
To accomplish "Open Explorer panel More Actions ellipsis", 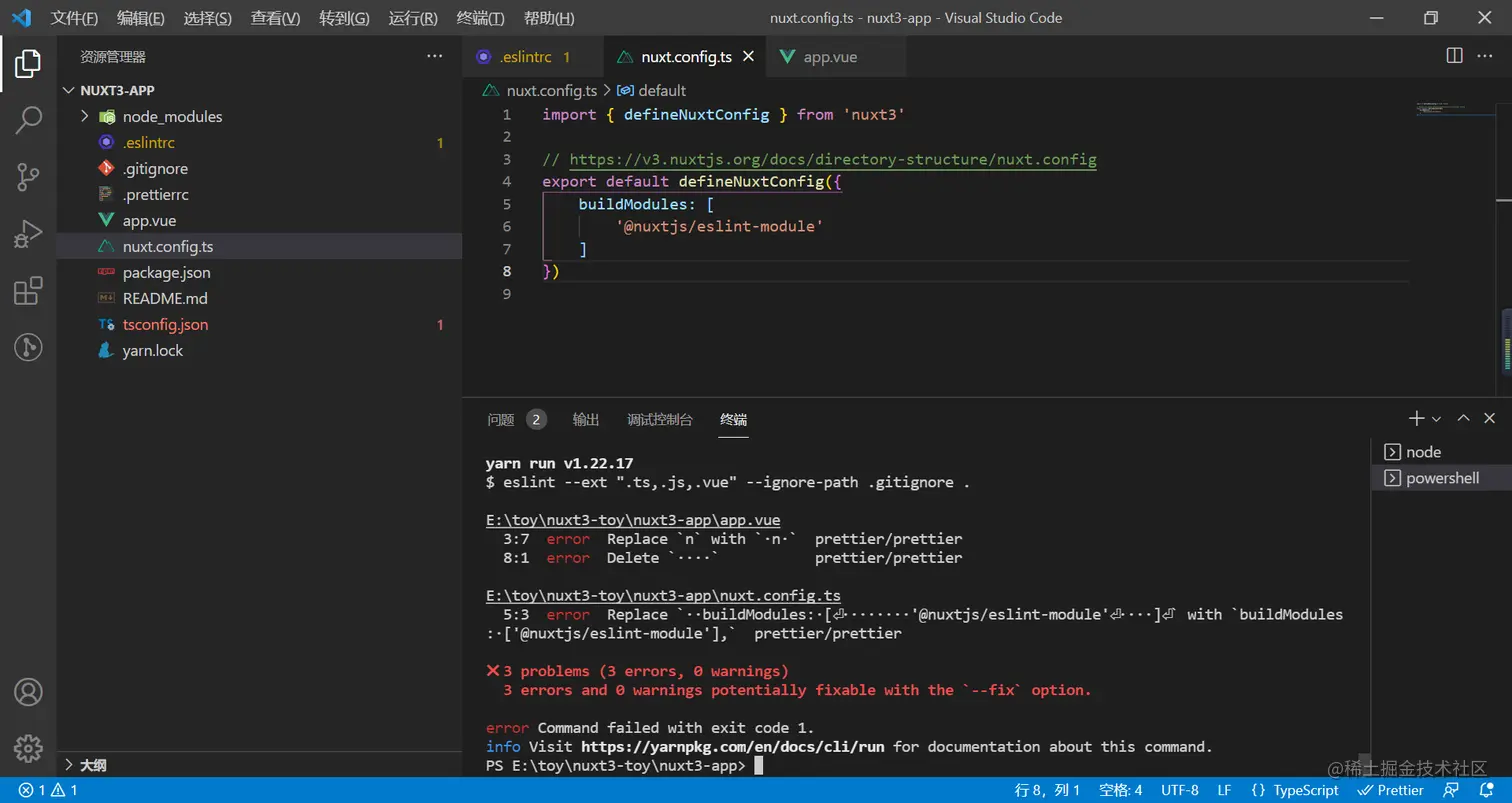I will 434,57.
